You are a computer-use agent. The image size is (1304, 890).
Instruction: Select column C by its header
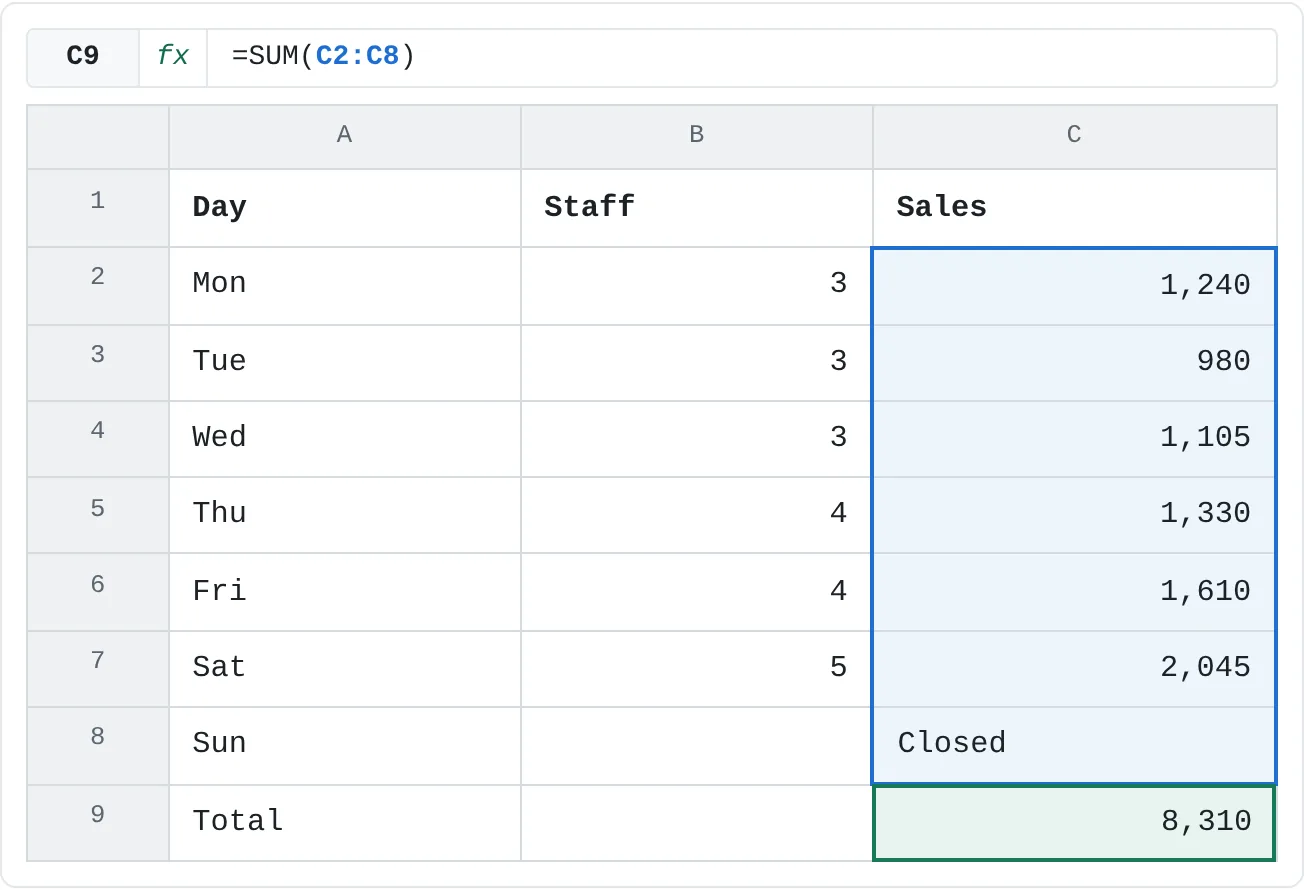(1075, 137)
